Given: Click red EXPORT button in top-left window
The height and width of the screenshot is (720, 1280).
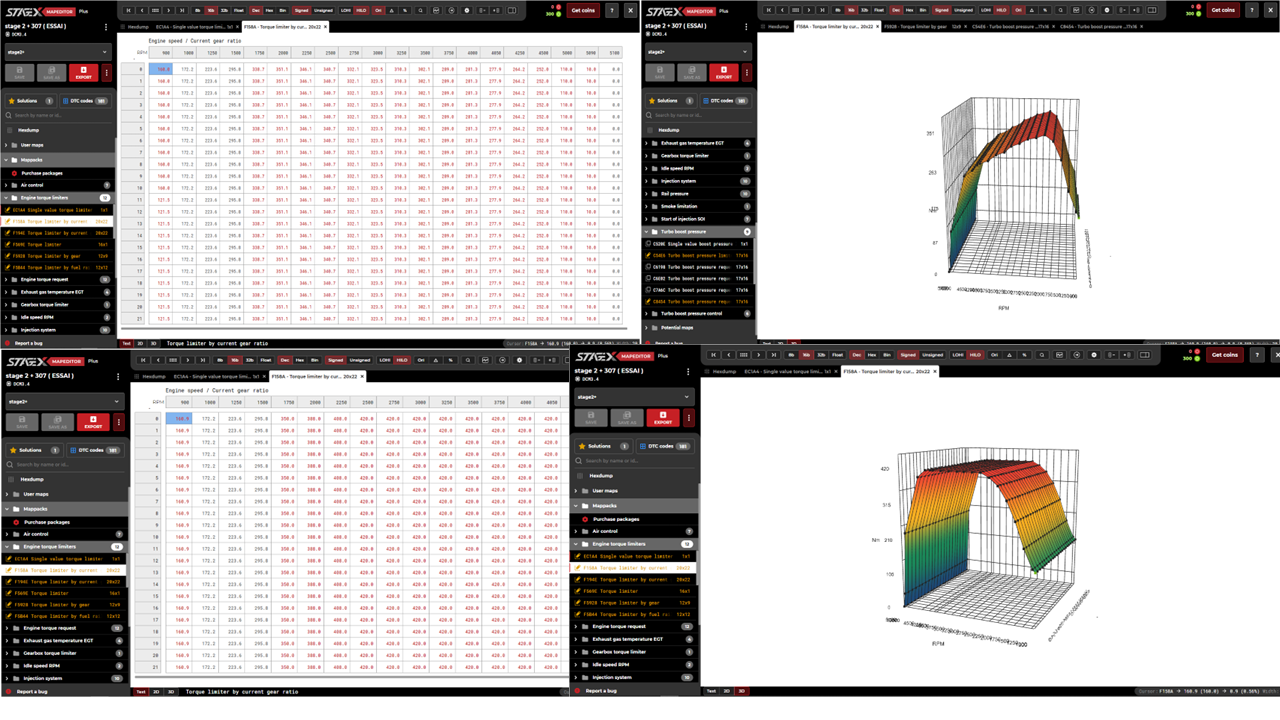Looking at the screenshot, I should coord(83,73).
